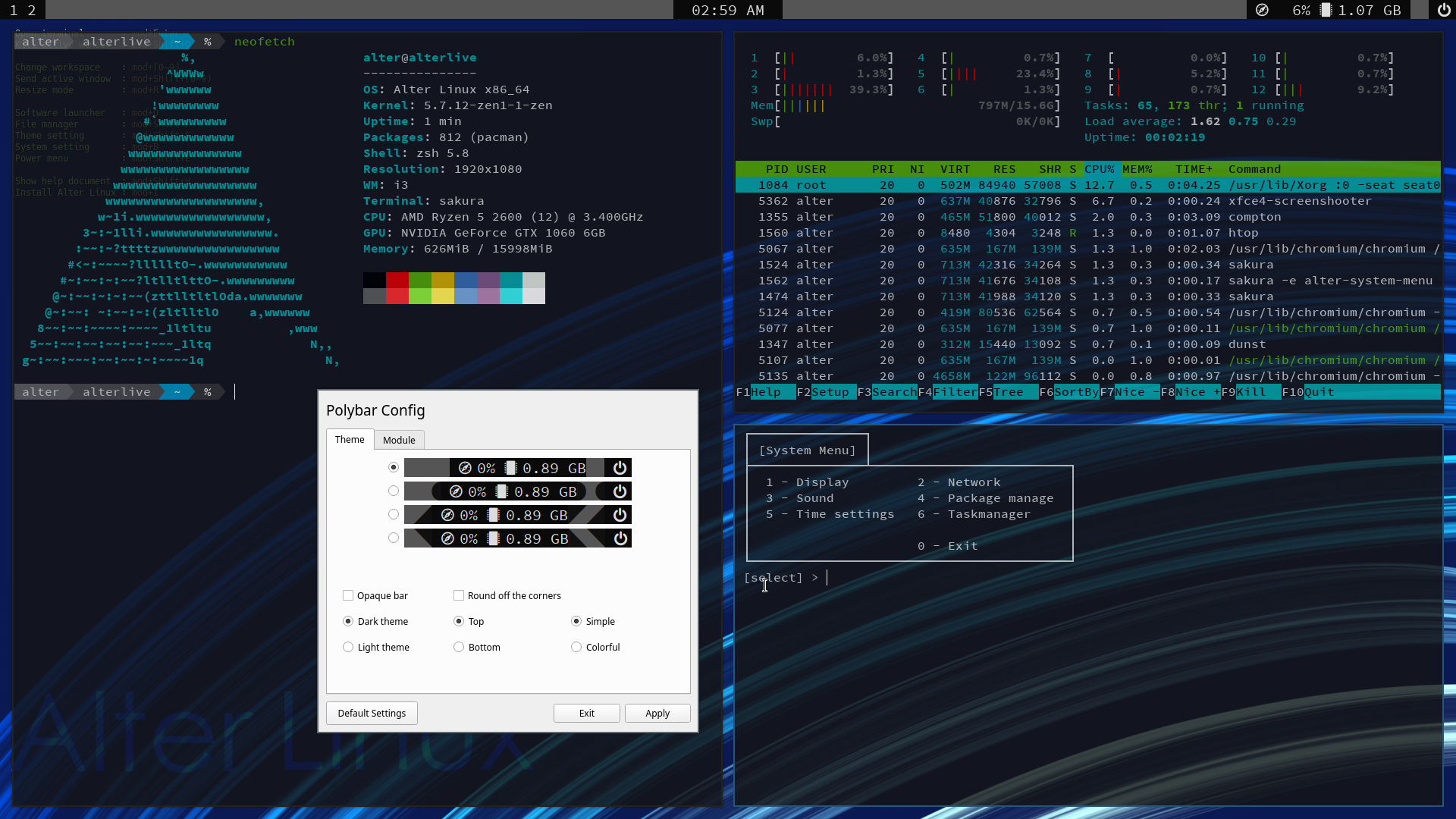Image resolution: width=1456 pixels, height=819 pixels.
Task: Enable the Opaque bar checkbox
Action: point(348,595)
